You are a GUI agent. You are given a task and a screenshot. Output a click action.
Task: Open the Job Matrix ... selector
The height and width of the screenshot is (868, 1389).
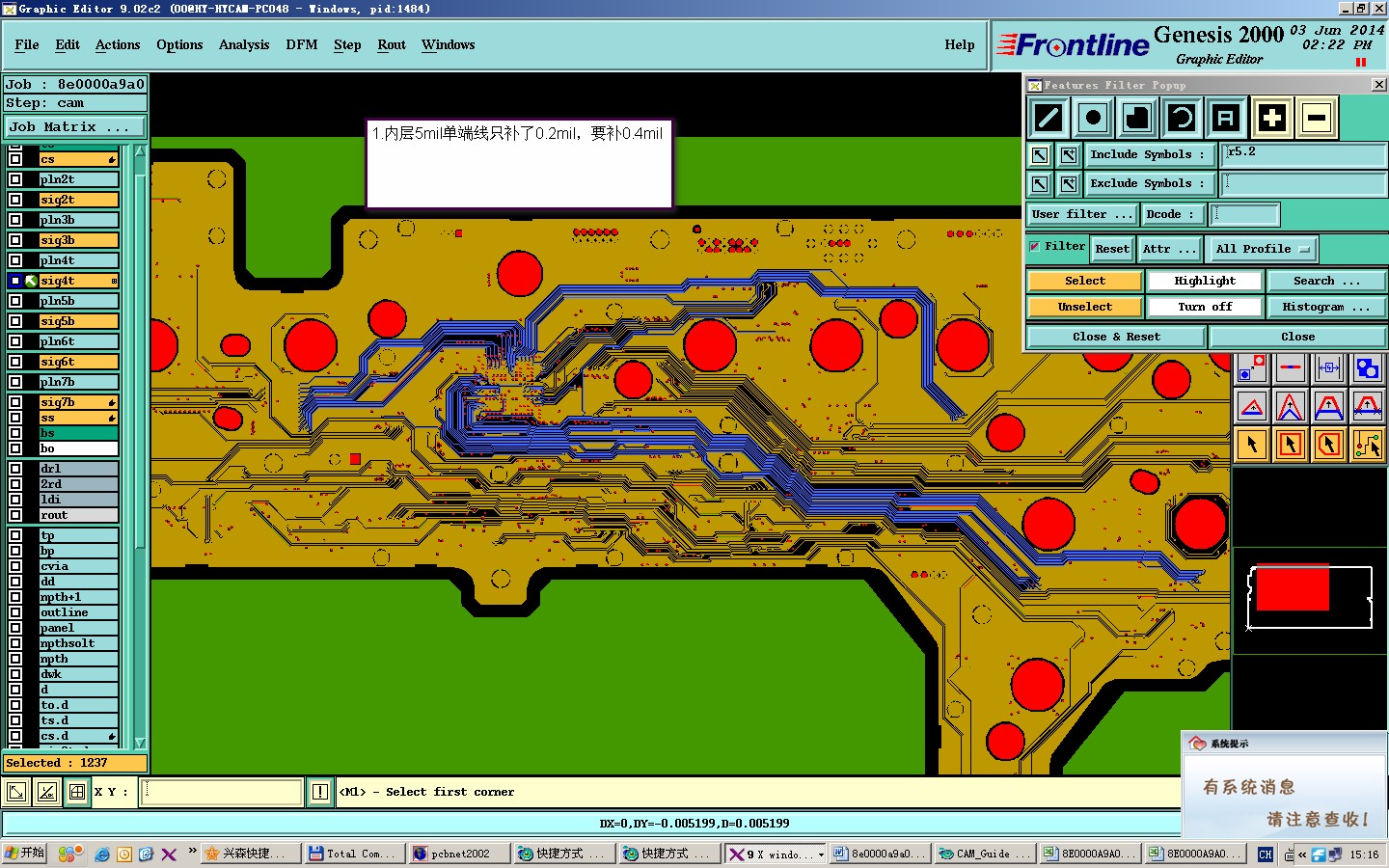[x=75, y=126]
